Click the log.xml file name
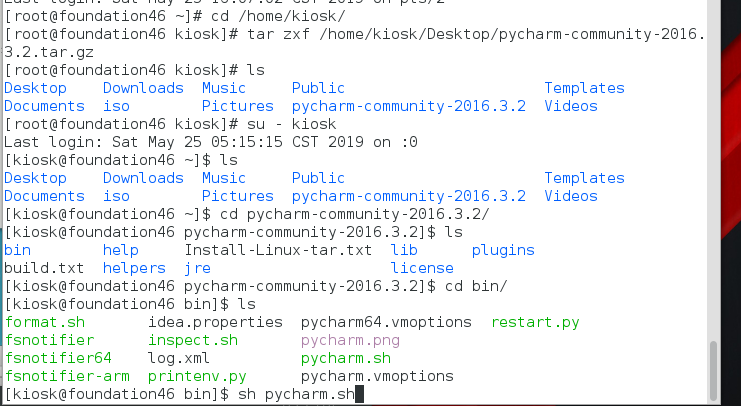Screen dimensions: 741x406 coord(179,358)
